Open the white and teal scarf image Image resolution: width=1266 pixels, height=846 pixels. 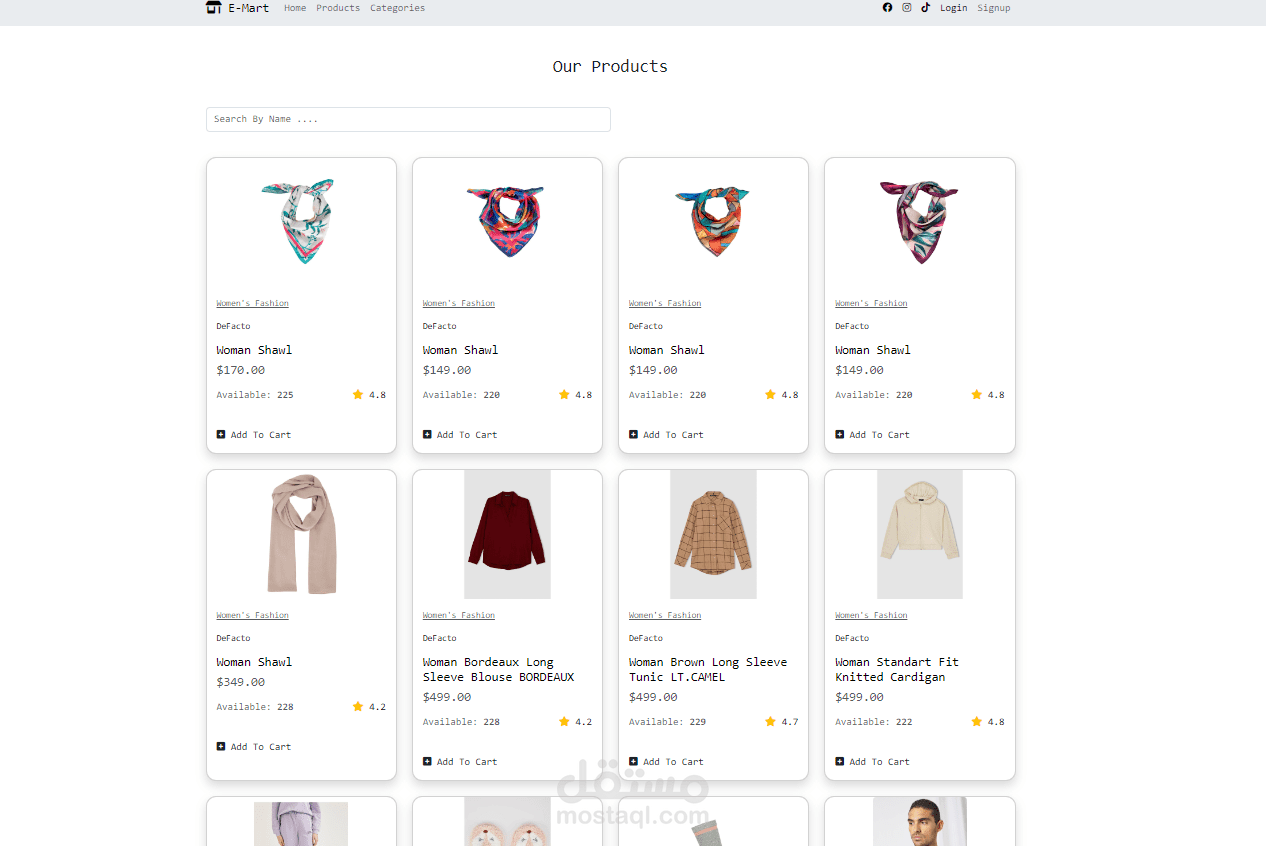coord(301,222)
